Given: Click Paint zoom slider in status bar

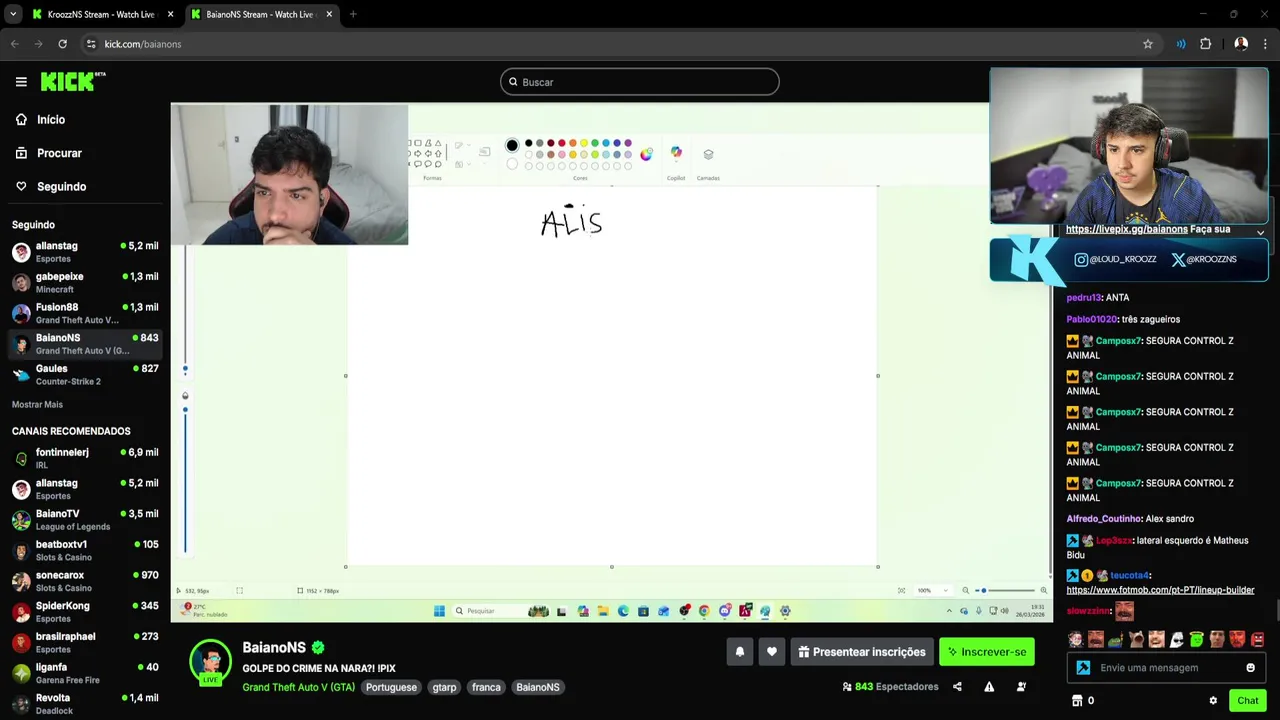Looking at the screenshot, I should [x=1005, y=591].
